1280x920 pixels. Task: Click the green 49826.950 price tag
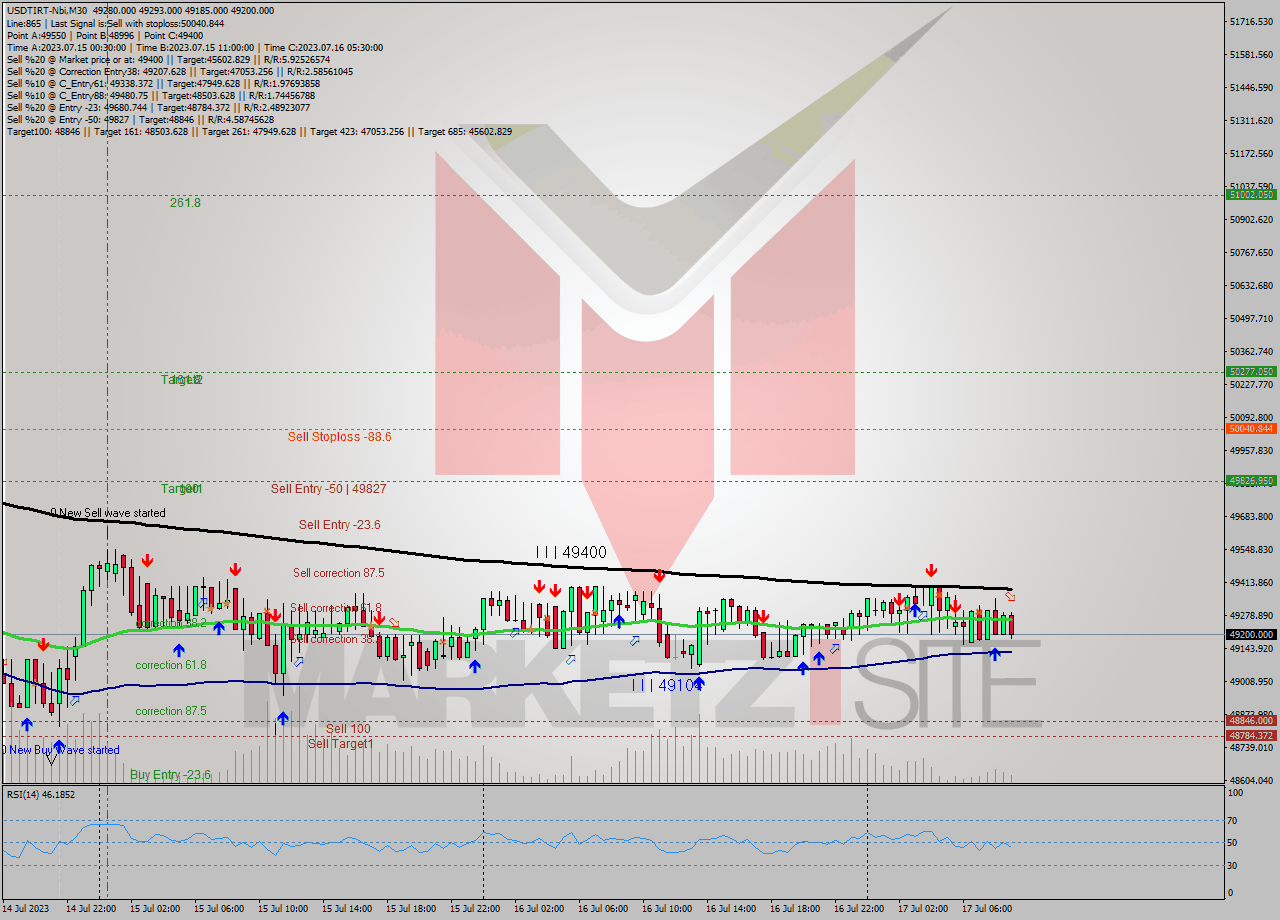click(x=1251, y=480)
